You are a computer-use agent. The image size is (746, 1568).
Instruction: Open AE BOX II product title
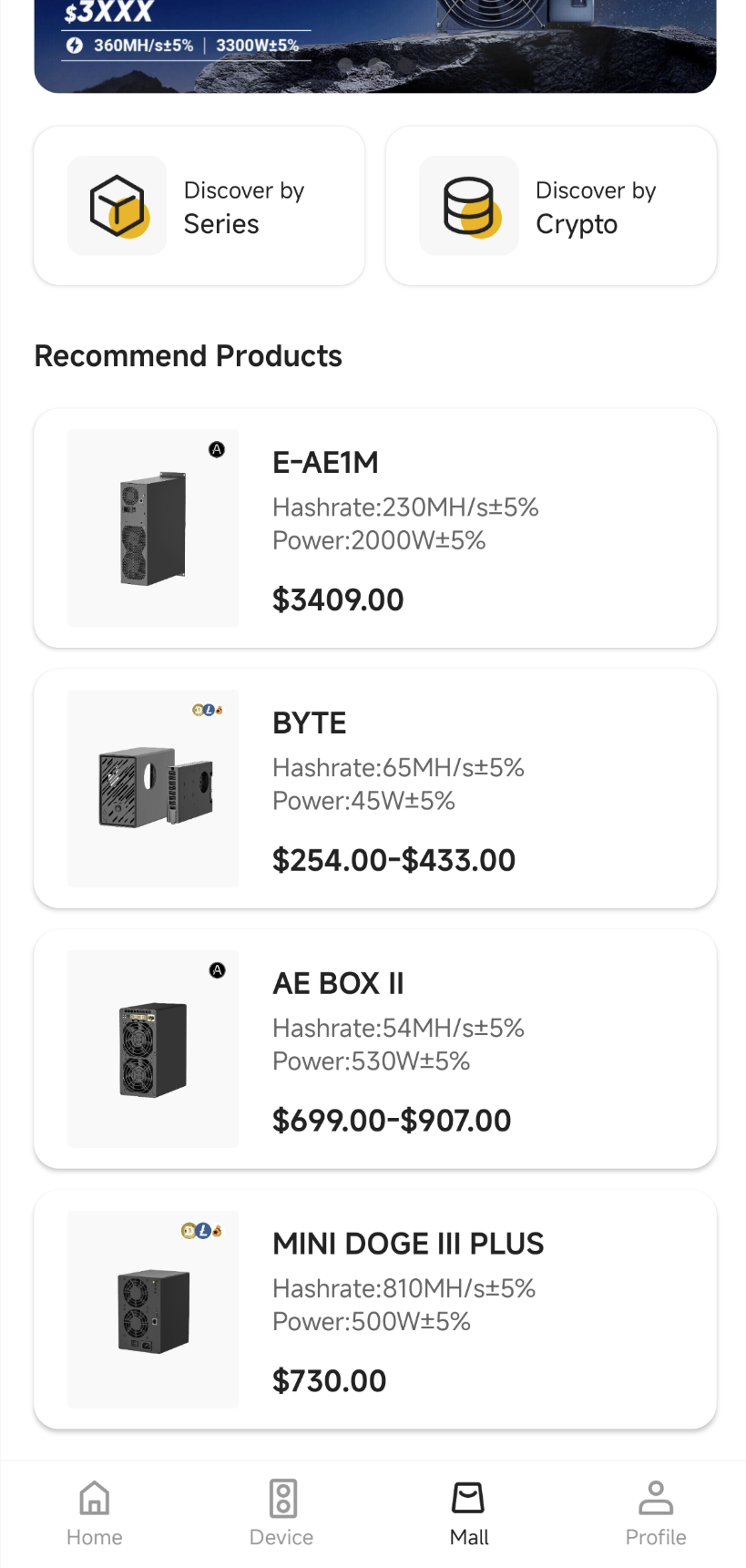tap(338, 984)
